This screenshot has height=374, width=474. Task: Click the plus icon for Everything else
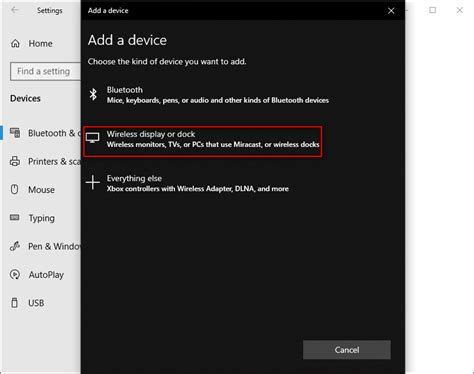pos(93,182)
